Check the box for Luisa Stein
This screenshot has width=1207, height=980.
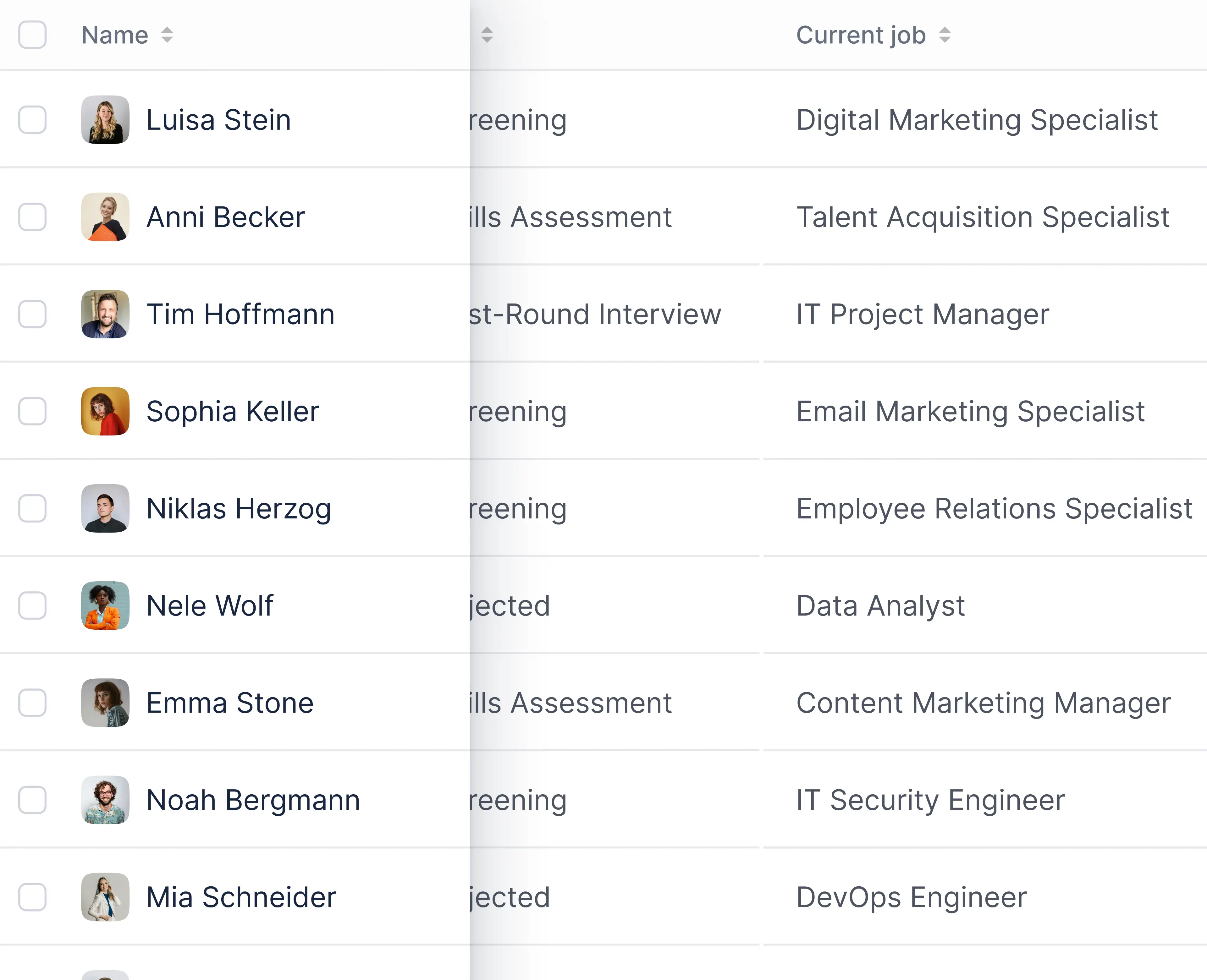(x=32, y=120)
